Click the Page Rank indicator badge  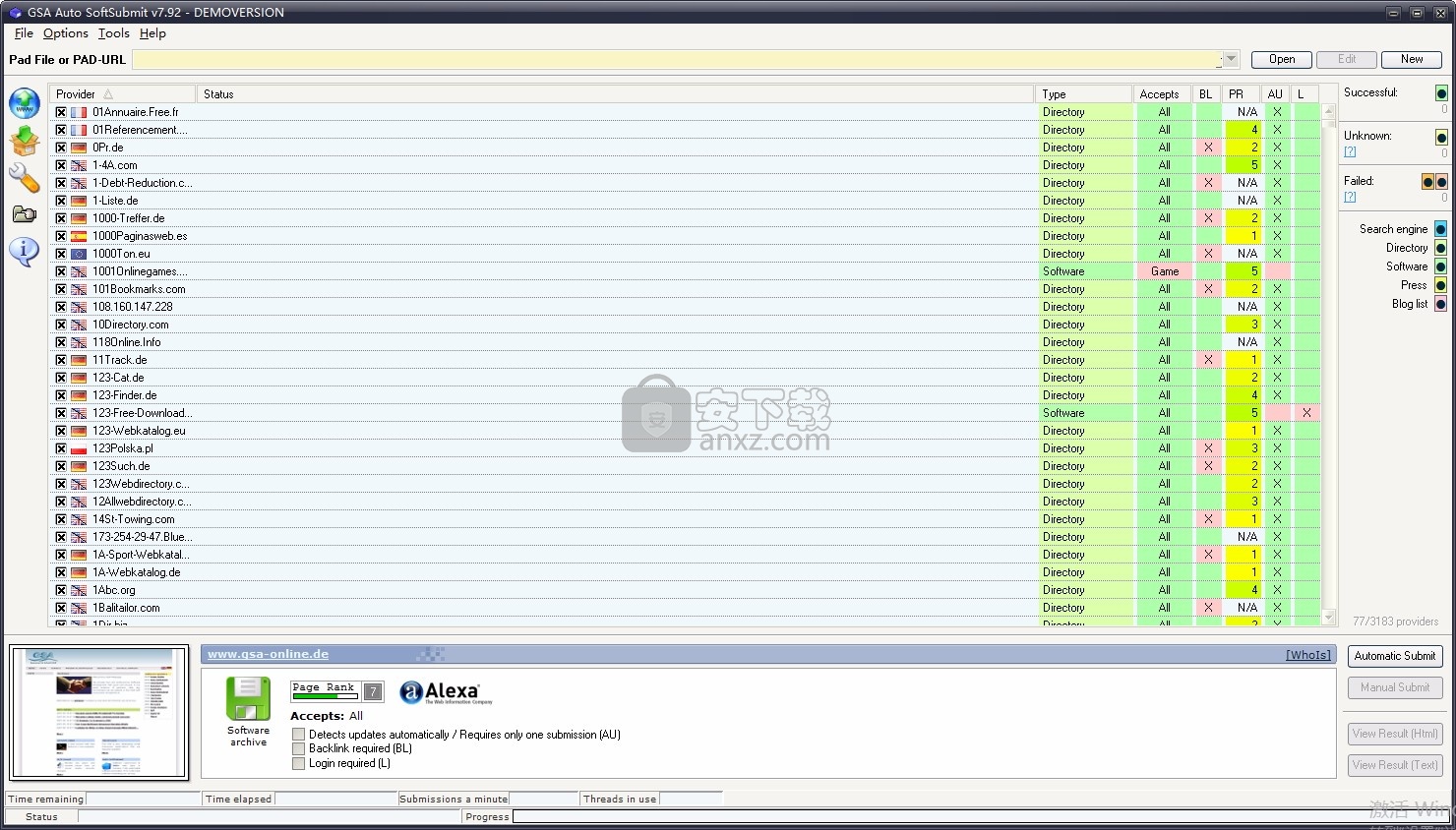[x=336, y=691]
